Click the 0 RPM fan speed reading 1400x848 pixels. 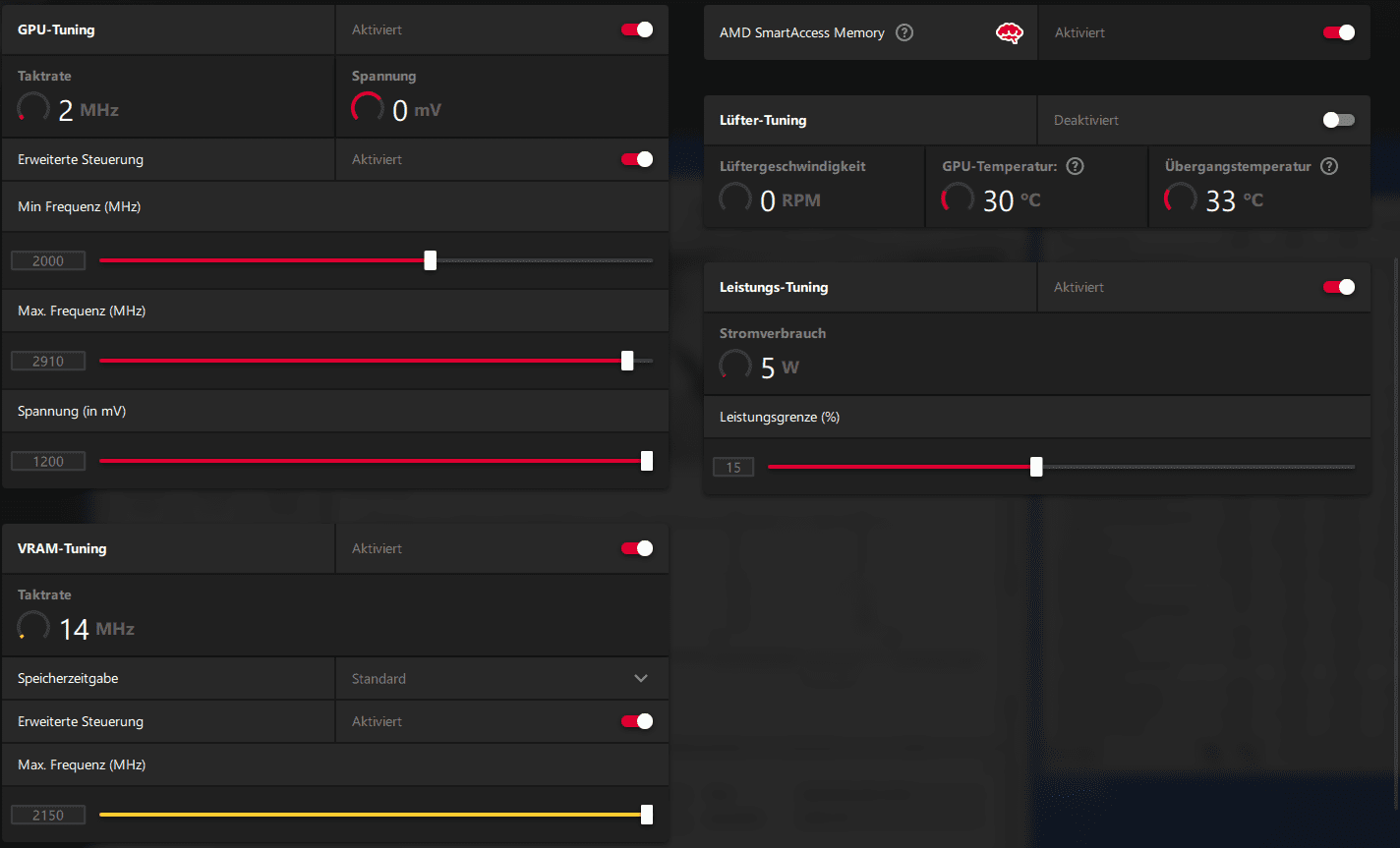[790, 200]
